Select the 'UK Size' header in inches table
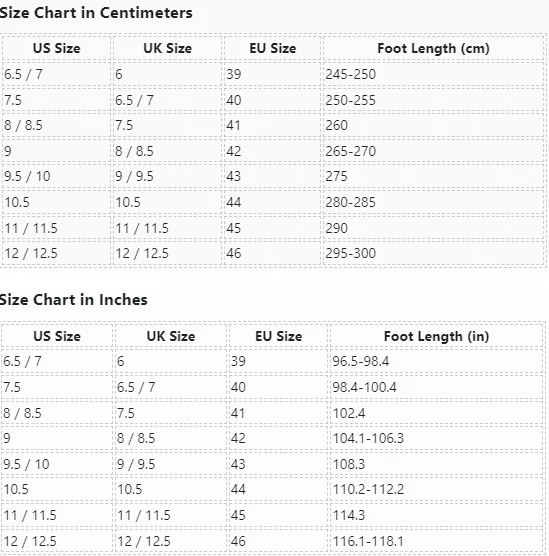This screenshot has width=549, height=556. click(x=171, y=336)
